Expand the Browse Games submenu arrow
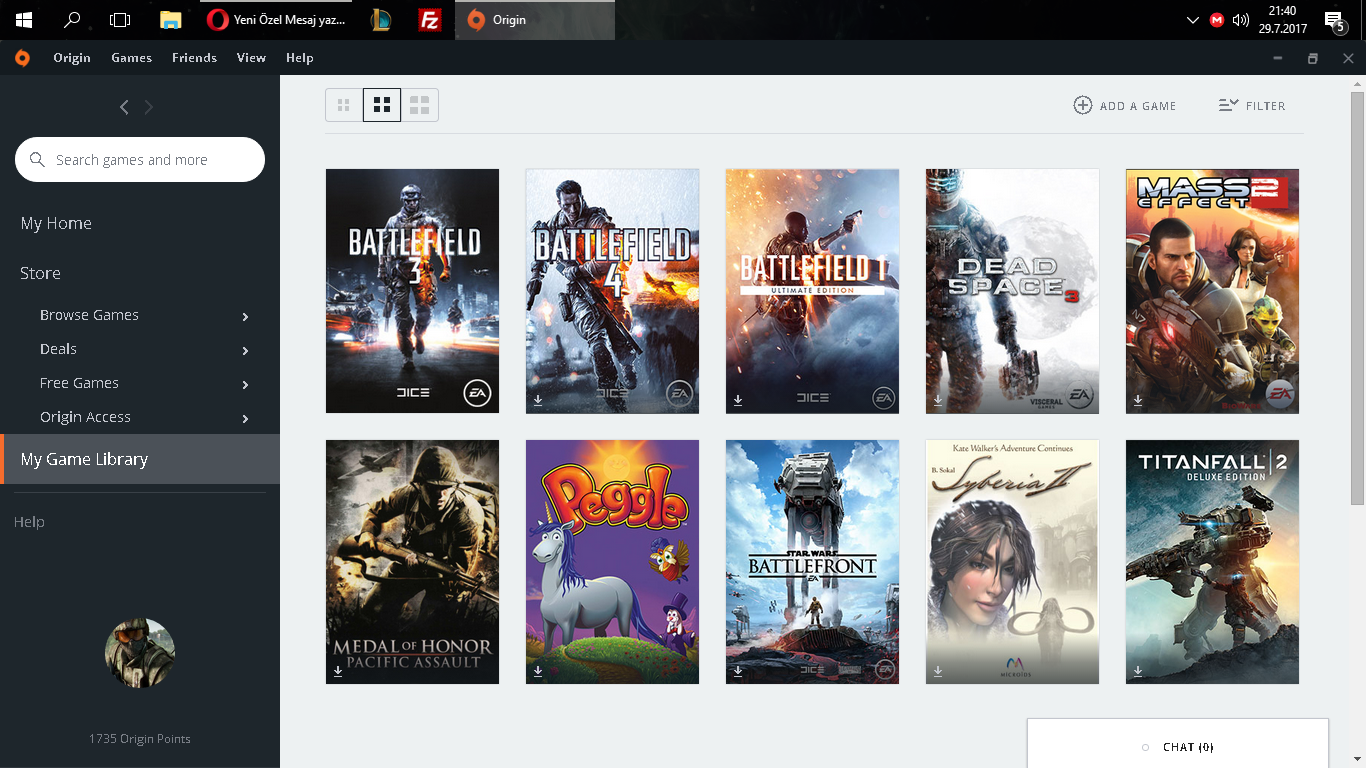The width and height of the screenshot is (1366, 768). (246, 317)
